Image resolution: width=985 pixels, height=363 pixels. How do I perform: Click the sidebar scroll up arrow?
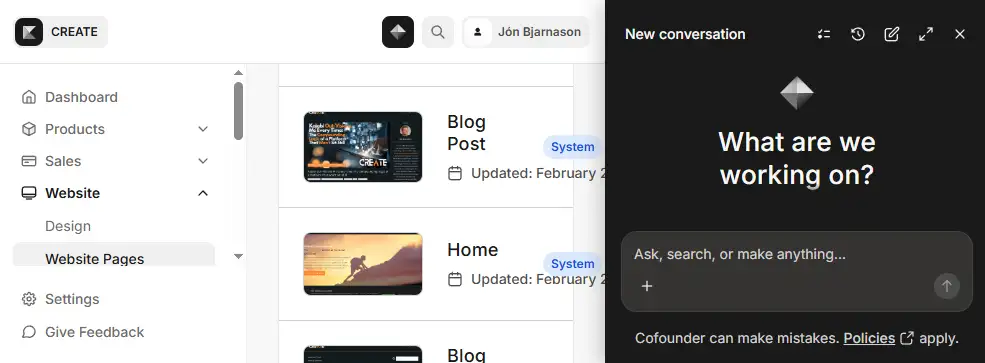point(238,73)
